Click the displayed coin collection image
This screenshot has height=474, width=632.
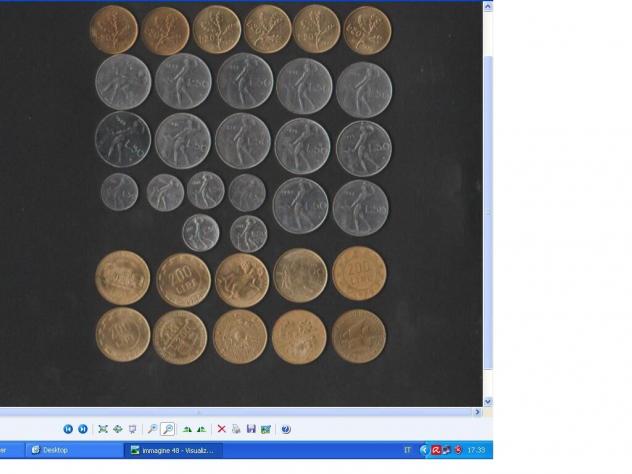[241, 204]
